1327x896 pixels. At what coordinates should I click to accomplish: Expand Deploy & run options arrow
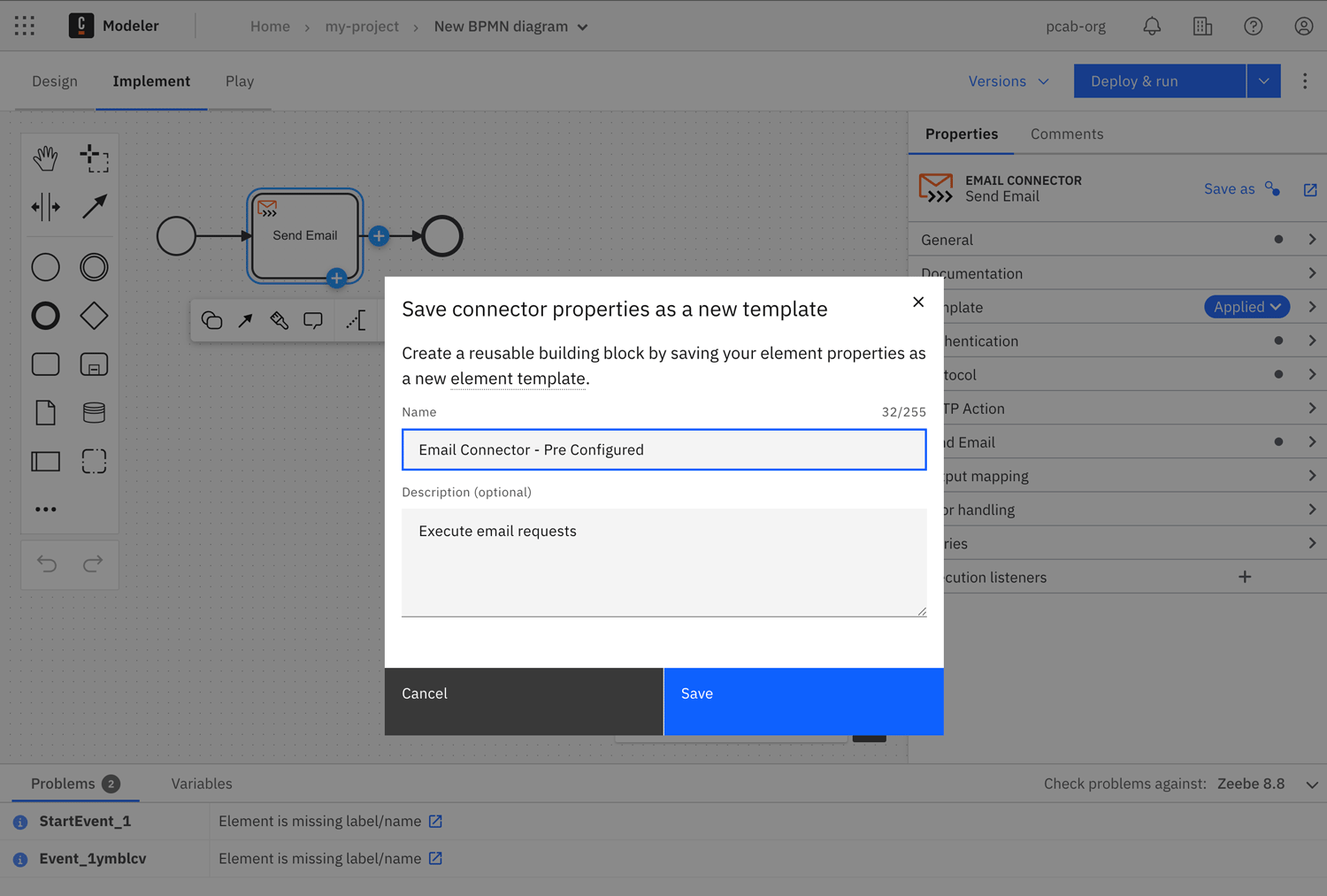[1263, 81]
